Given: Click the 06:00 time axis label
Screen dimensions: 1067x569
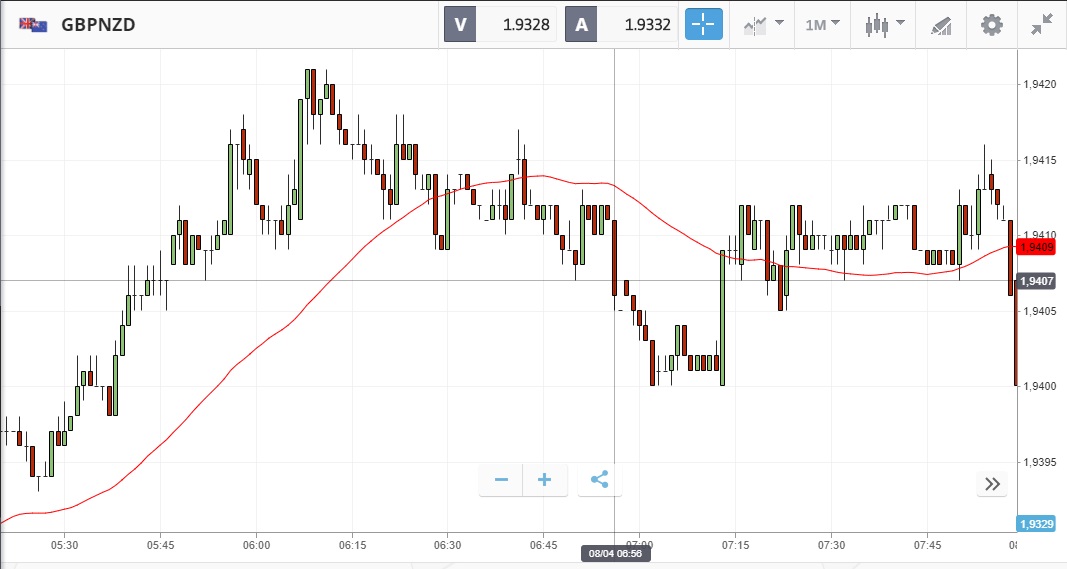Looking at the screenshot, I should [x=256, y=545].
